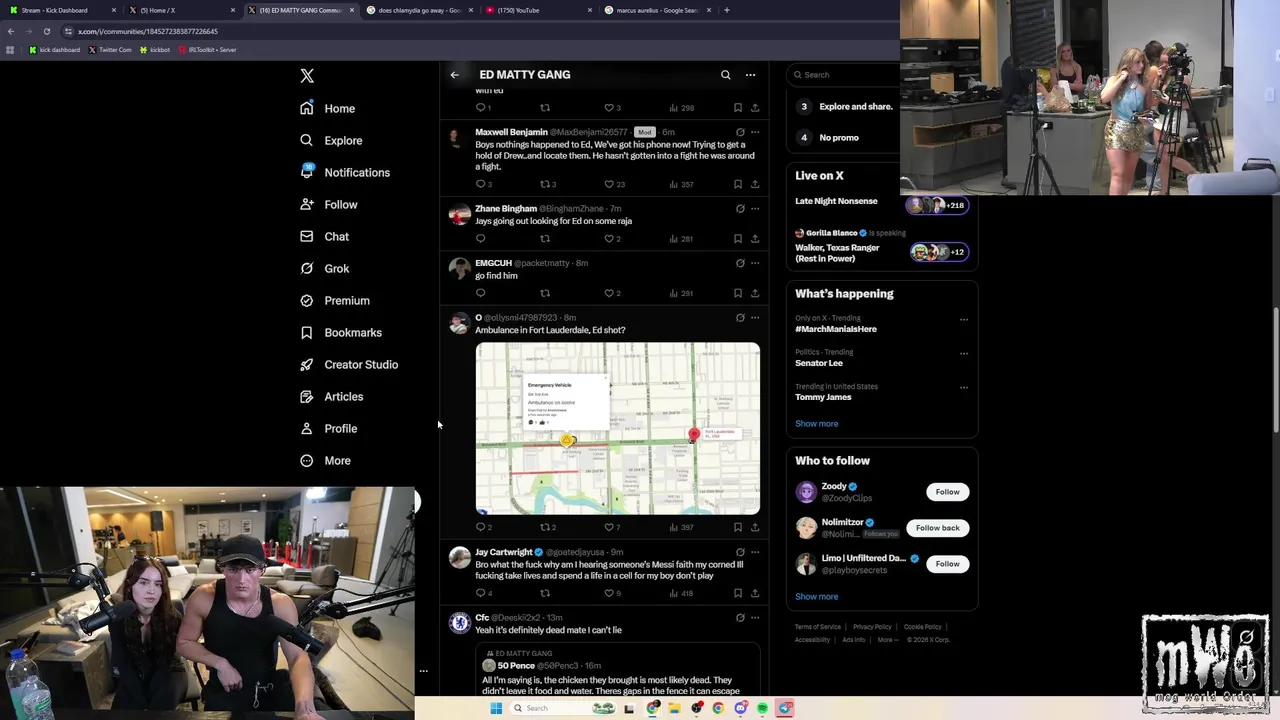Image resolution: width=1280 pixels, height=720 pixels.
Task: Show more under What's happening
Action: 817,423
